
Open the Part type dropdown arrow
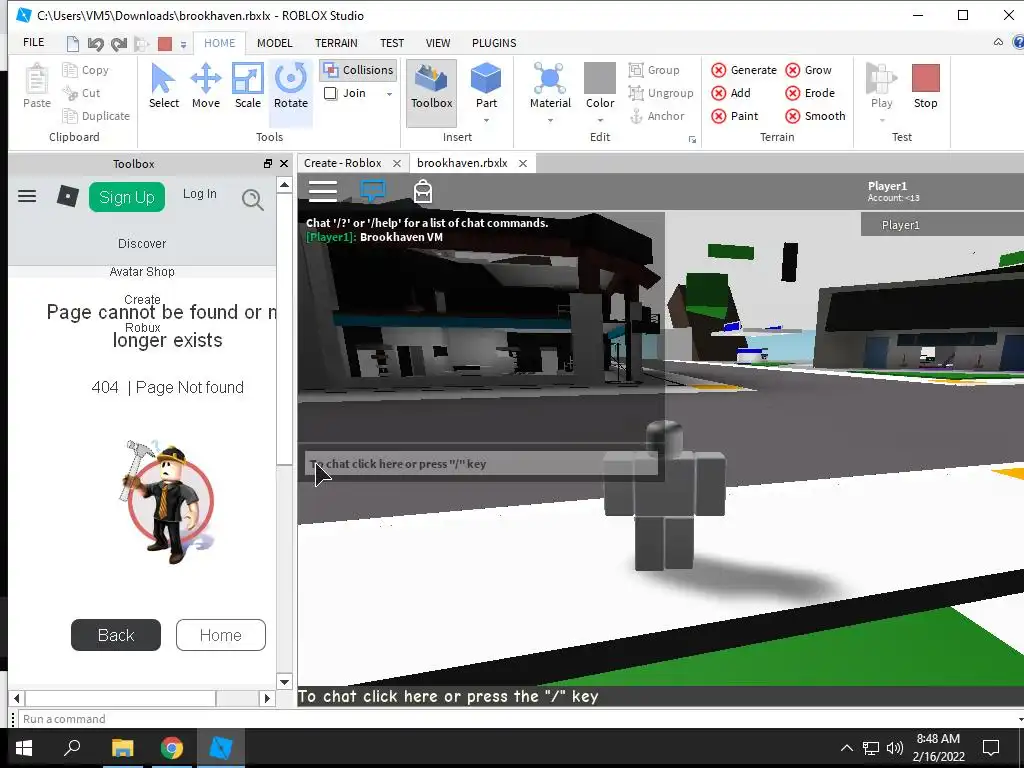(487, 120)
